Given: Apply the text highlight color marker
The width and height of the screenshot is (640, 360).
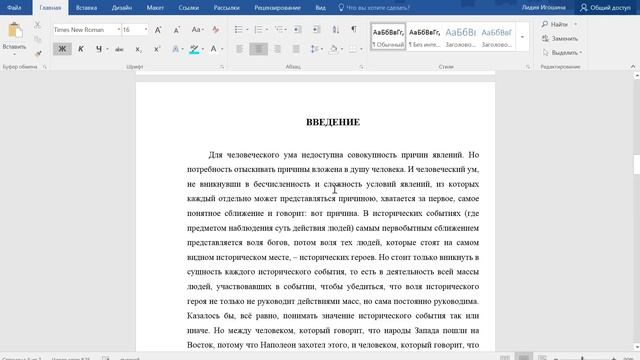Looking at the screenshot, I should [x=194, y=49].
